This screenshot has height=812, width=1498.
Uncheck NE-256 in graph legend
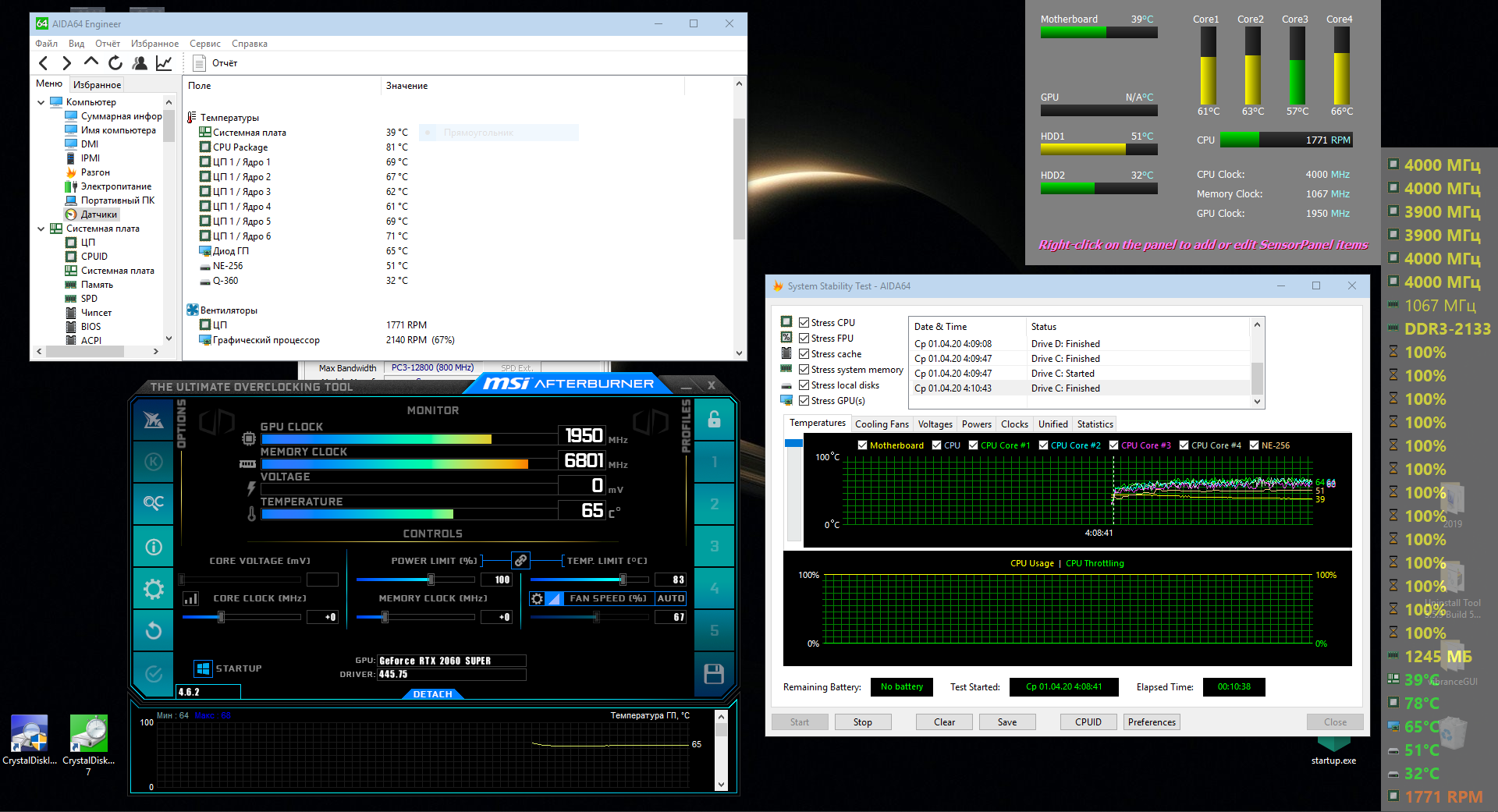click(x=1254, y=445)
